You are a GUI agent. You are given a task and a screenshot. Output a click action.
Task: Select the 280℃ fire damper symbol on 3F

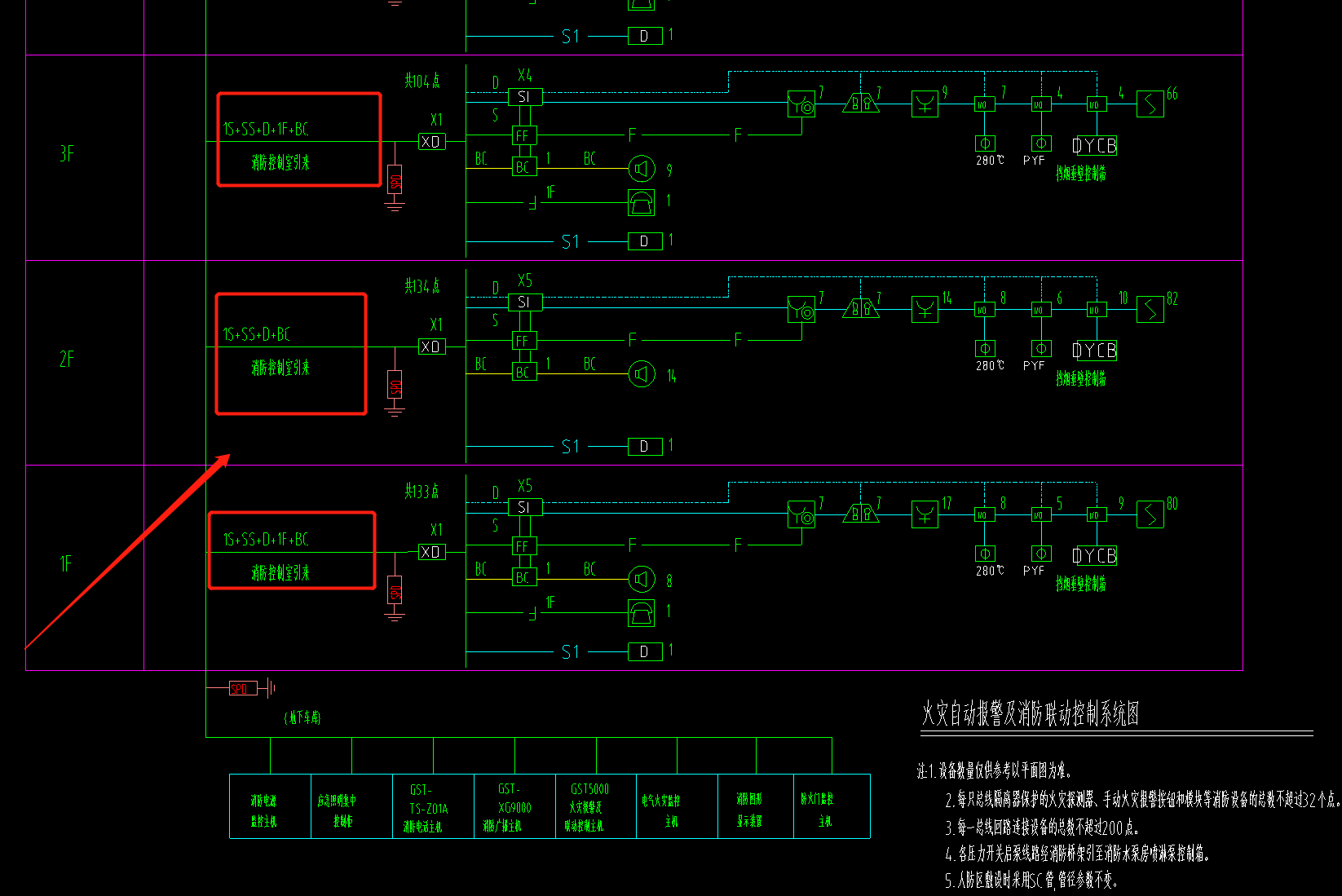985,143
